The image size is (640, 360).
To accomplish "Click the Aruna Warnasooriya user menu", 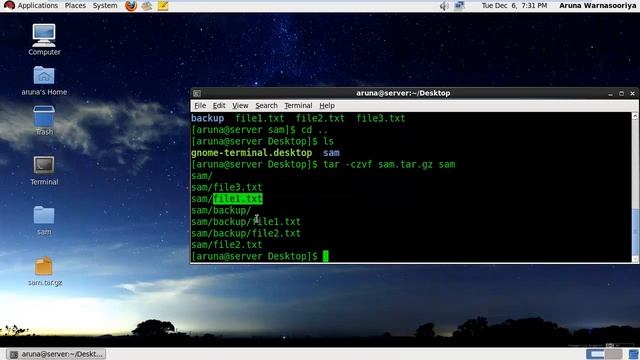I will (x=597, y=6).
